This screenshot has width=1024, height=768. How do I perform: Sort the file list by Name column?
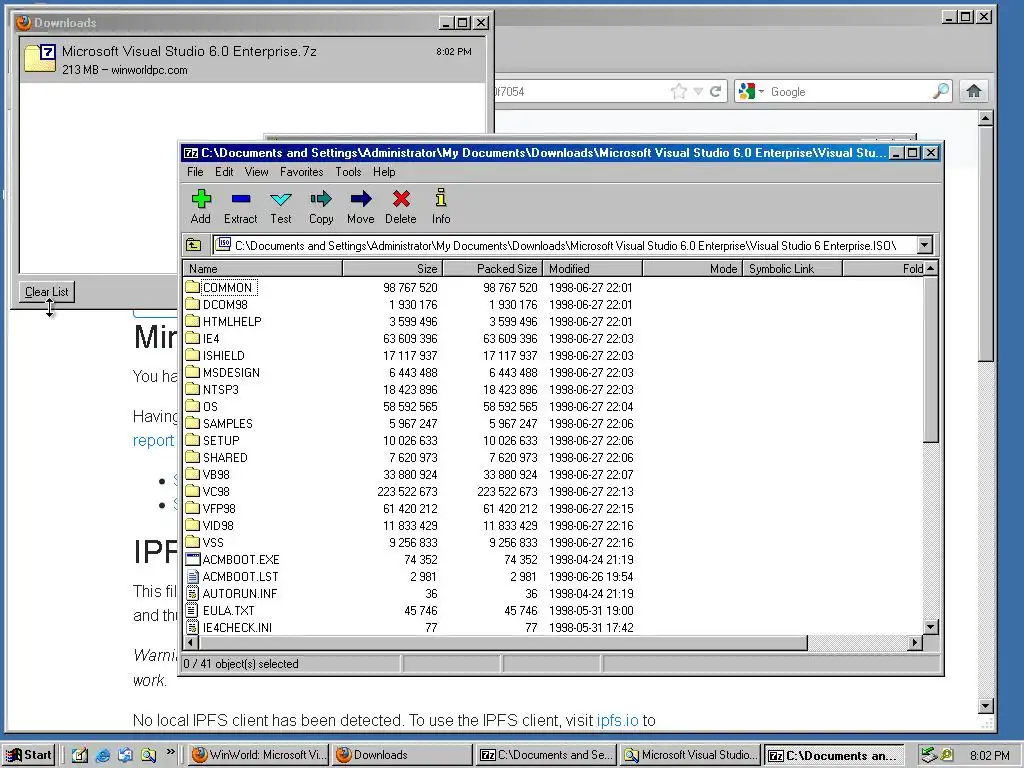pyautogui.click(x=263, y=268)
